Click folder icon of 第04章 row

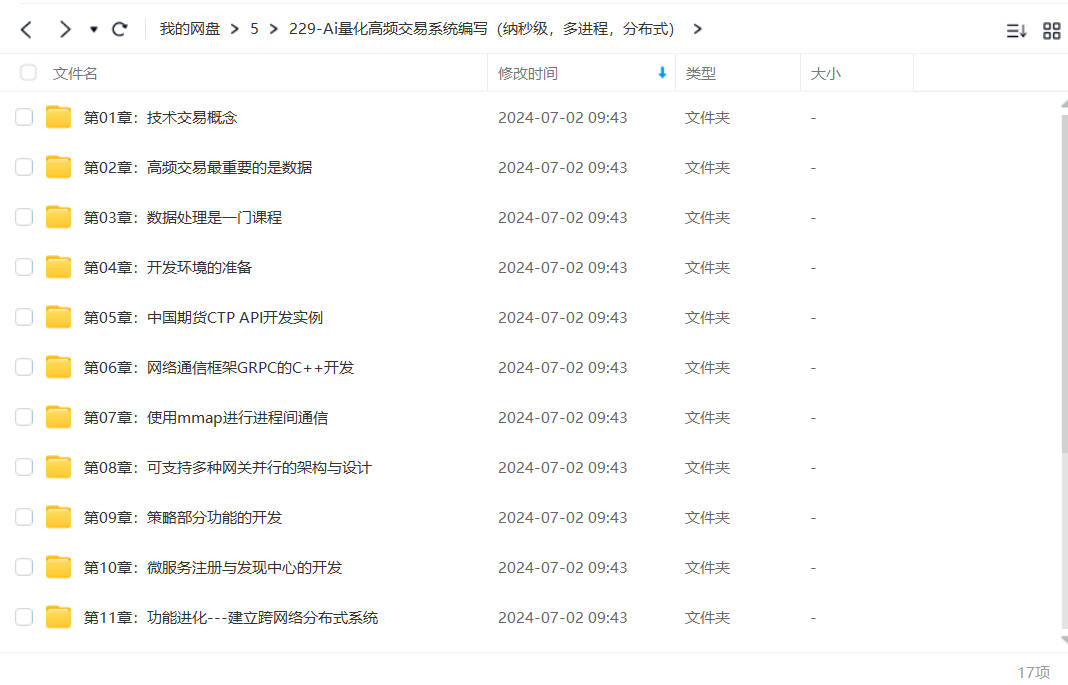click(59, 267)
